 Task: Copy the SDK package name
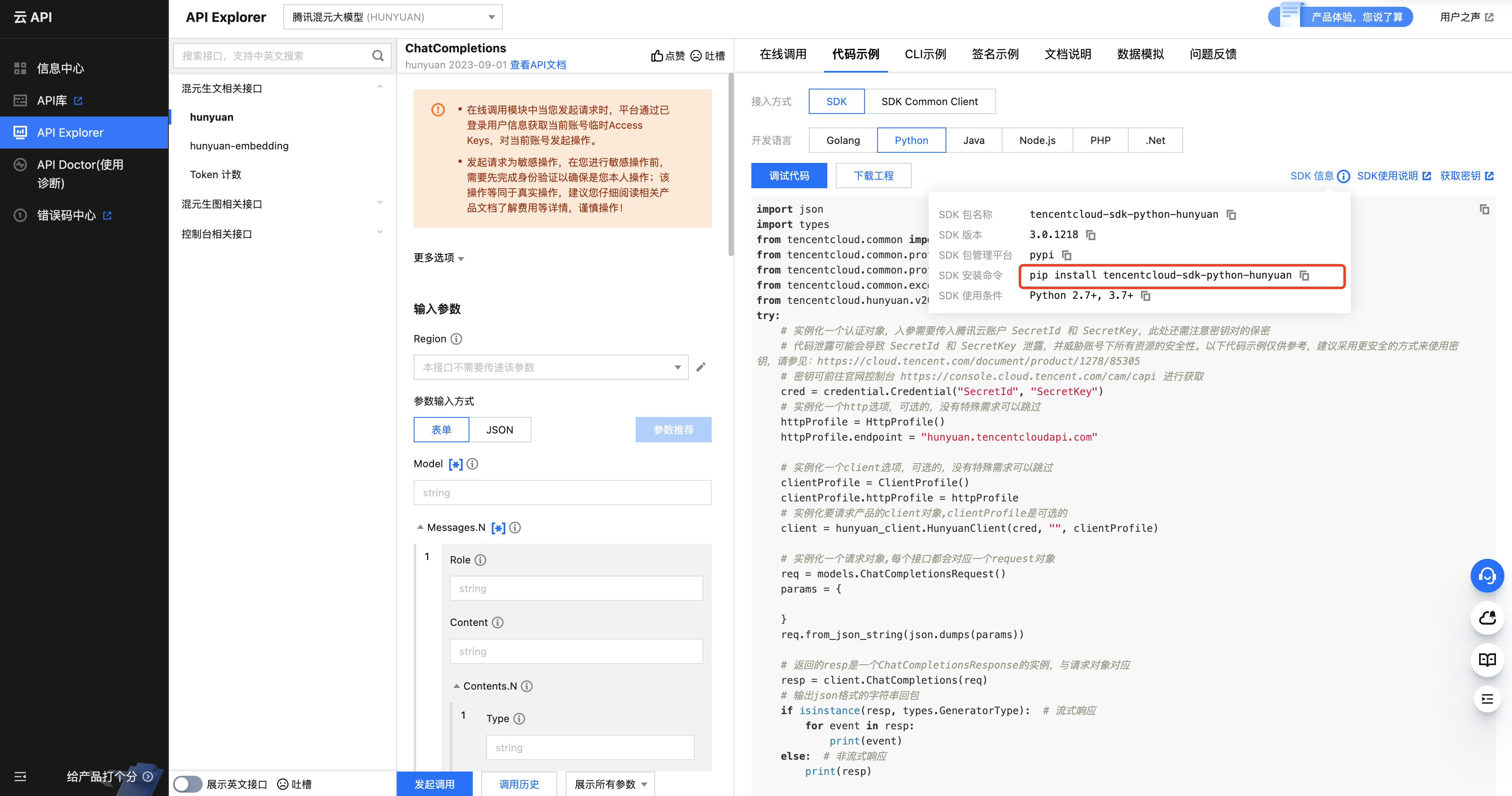coord(1231,215)
